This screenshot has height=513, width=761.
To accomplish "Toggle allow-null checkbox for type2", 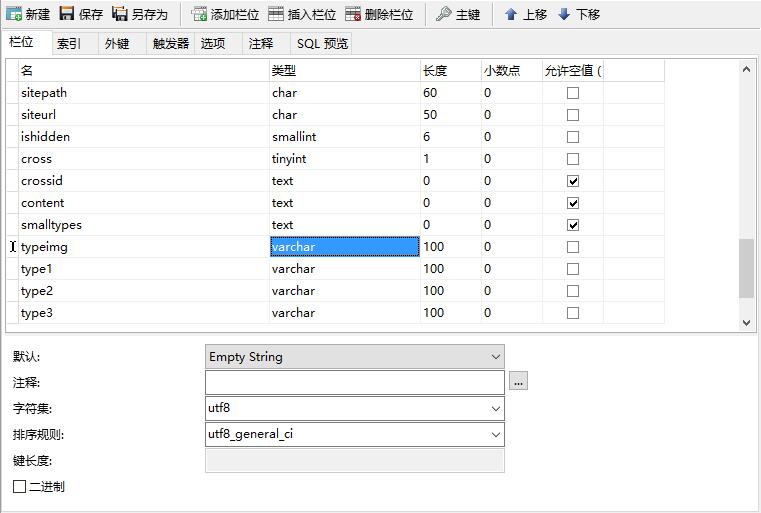I will coord(573,291).
